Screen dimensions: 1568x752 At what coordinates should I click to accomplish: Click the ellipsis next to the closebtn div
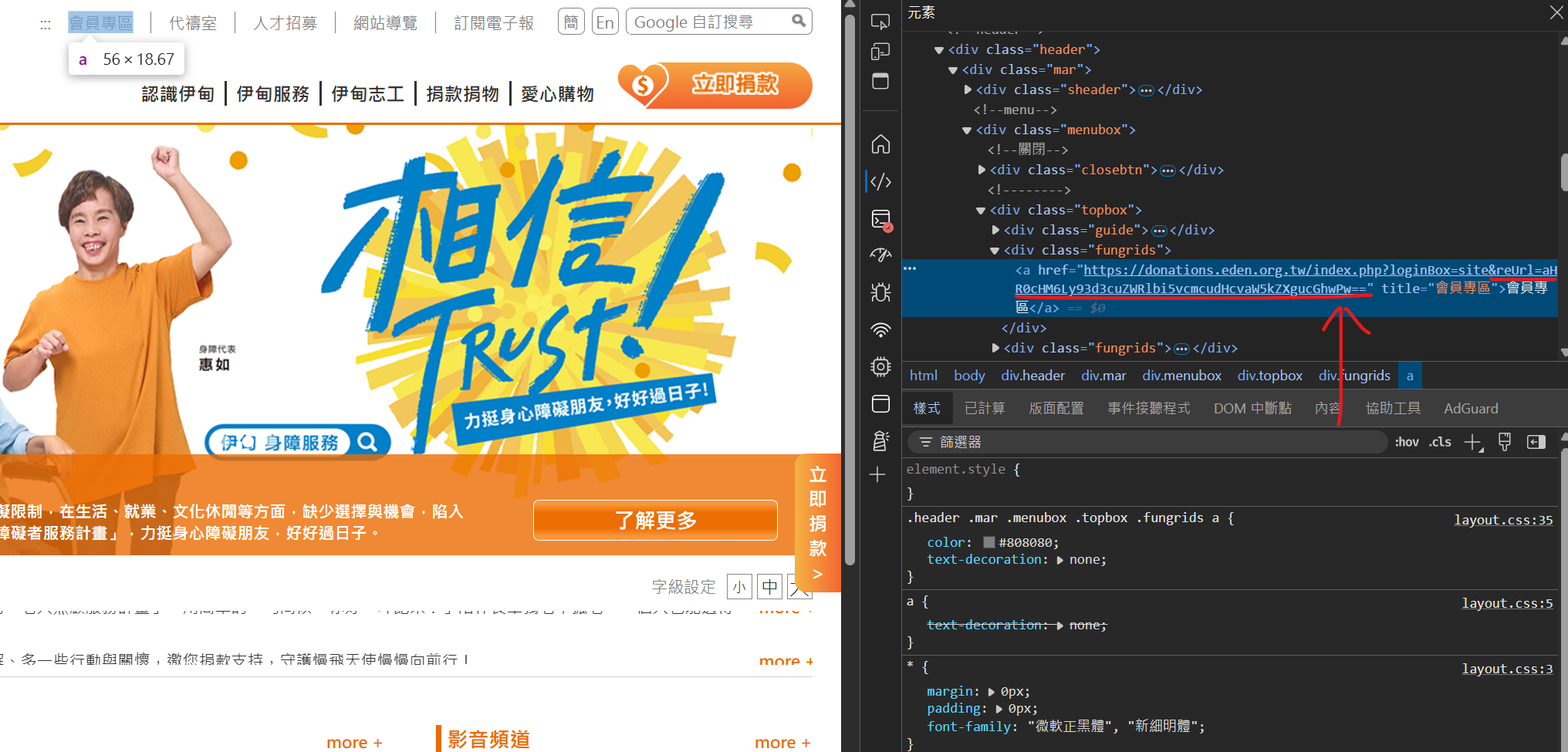[1168, 170]
